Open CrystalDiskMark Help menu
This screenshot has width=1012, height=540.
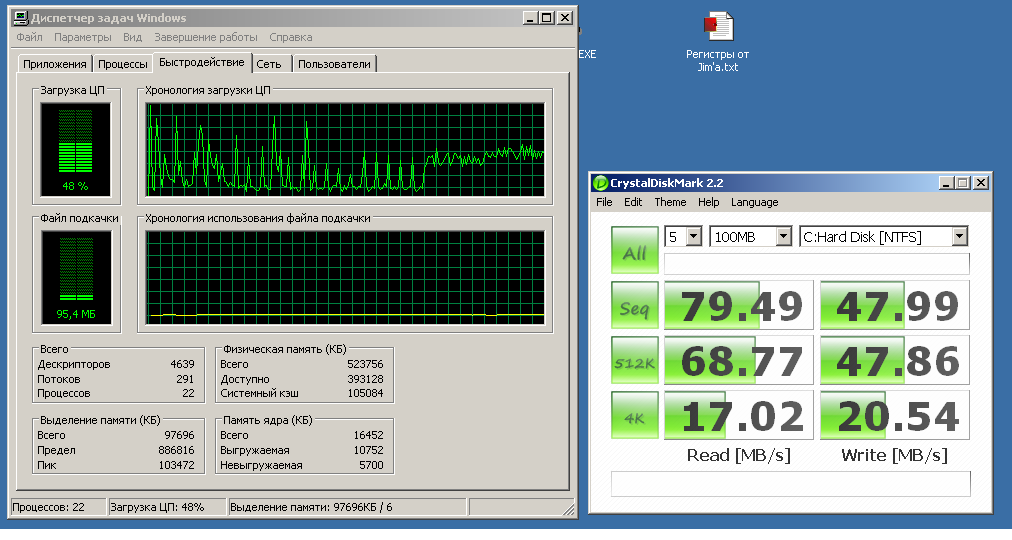point(708,202)
